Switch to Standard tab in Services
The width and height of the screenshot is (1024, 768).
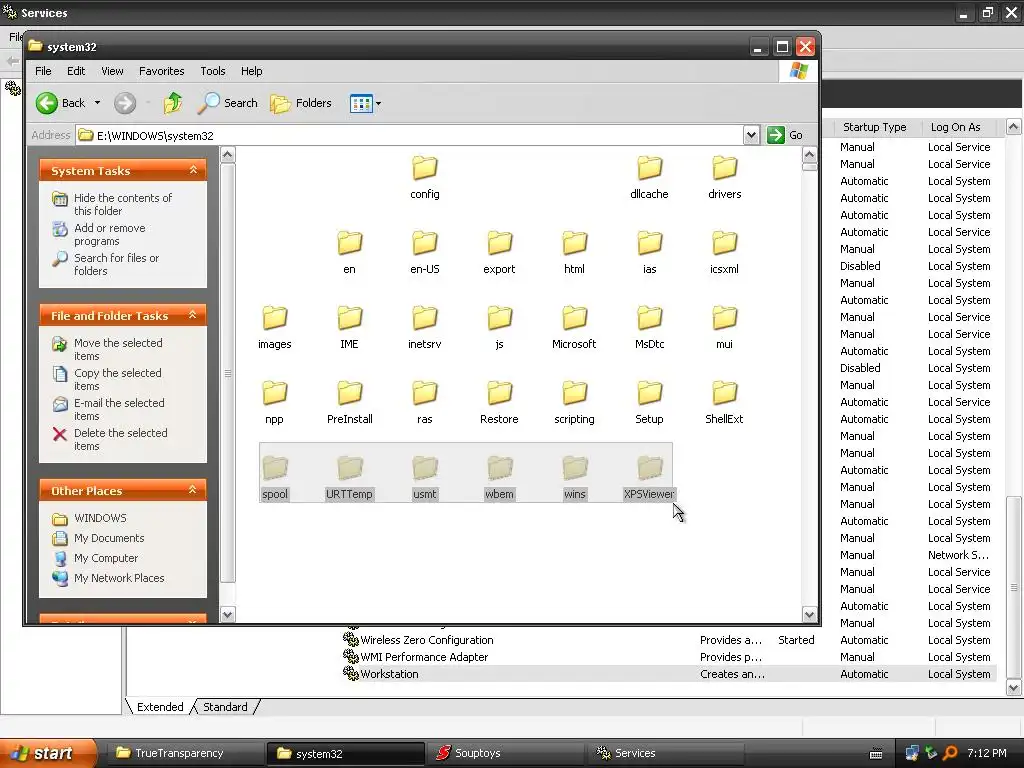pyautogui.click(x=225, y=707)
